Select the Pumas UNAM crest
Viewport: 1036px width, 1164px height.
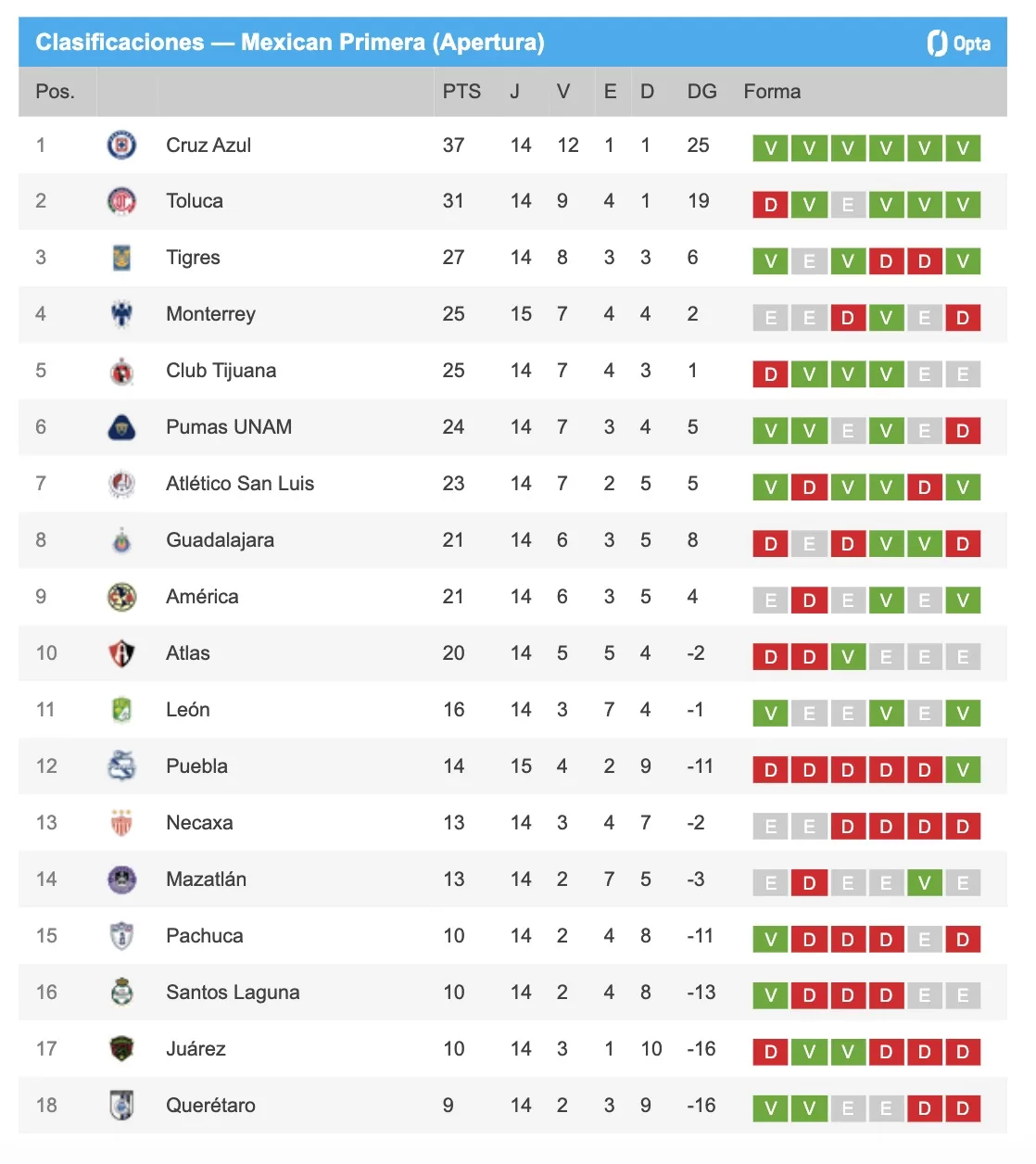click(x=121, y=427)
